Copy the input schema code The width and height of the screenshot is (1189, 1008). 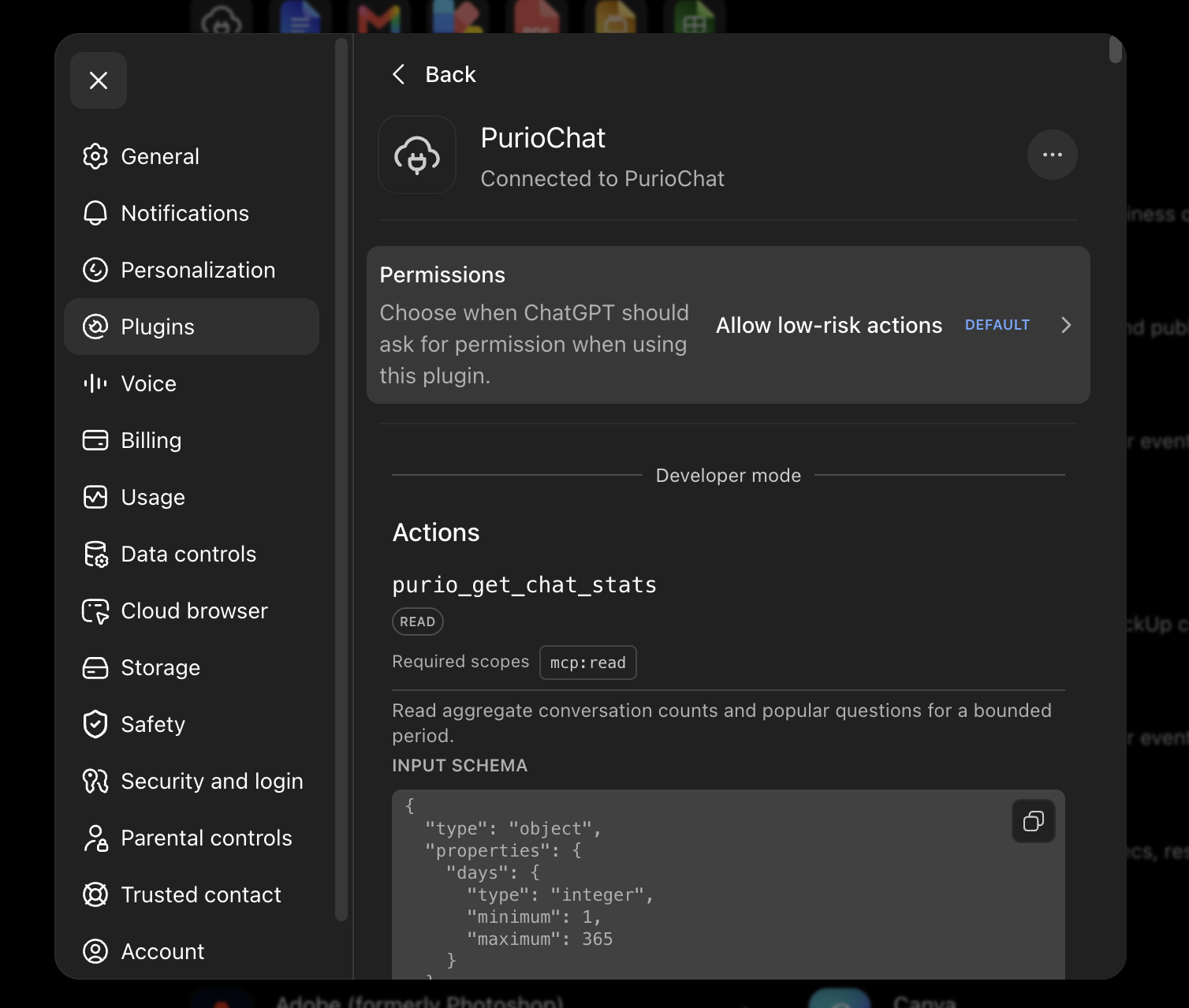tap(1034, 821)
